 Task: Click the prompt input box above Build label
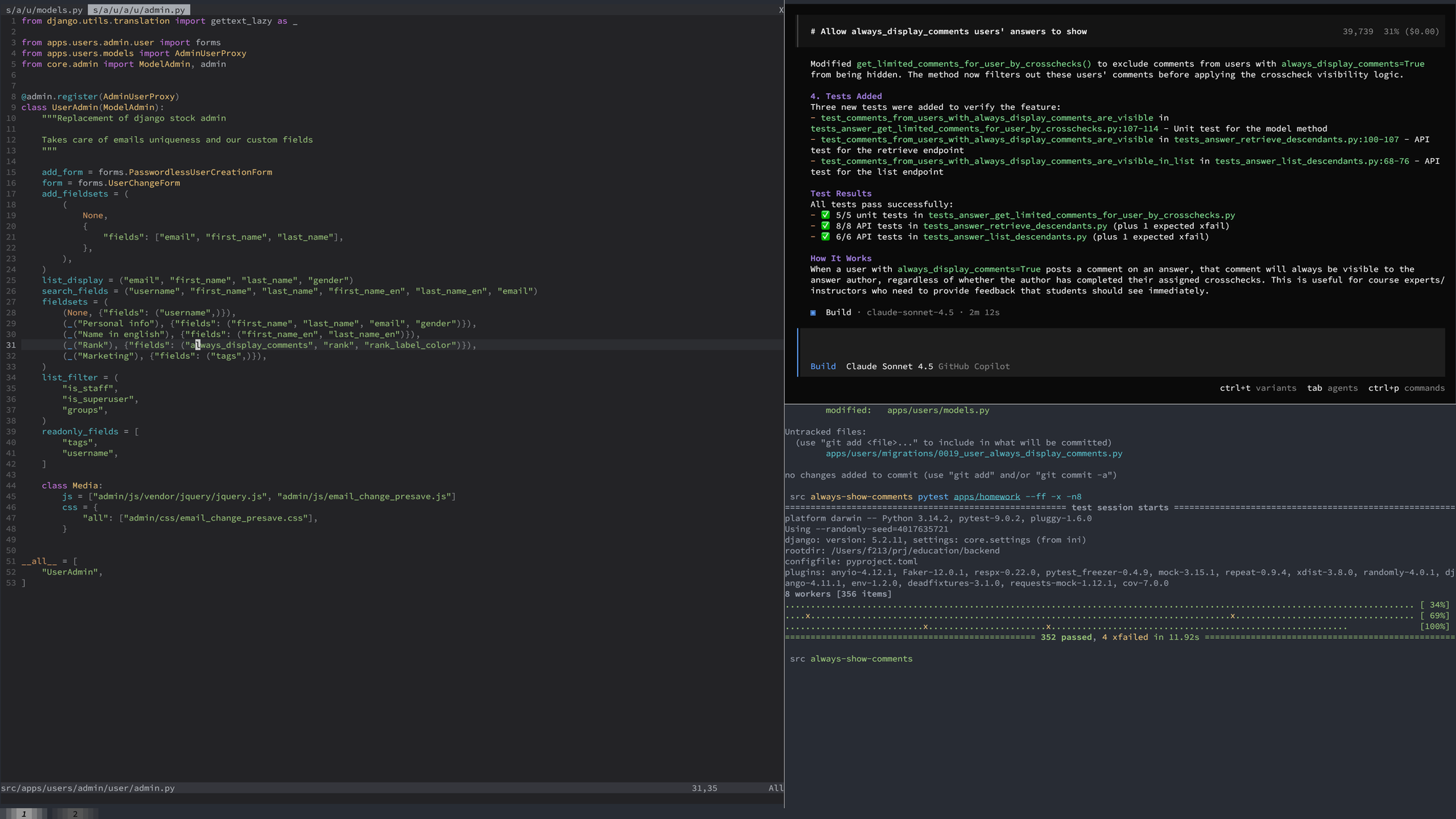pos(1121,344)
